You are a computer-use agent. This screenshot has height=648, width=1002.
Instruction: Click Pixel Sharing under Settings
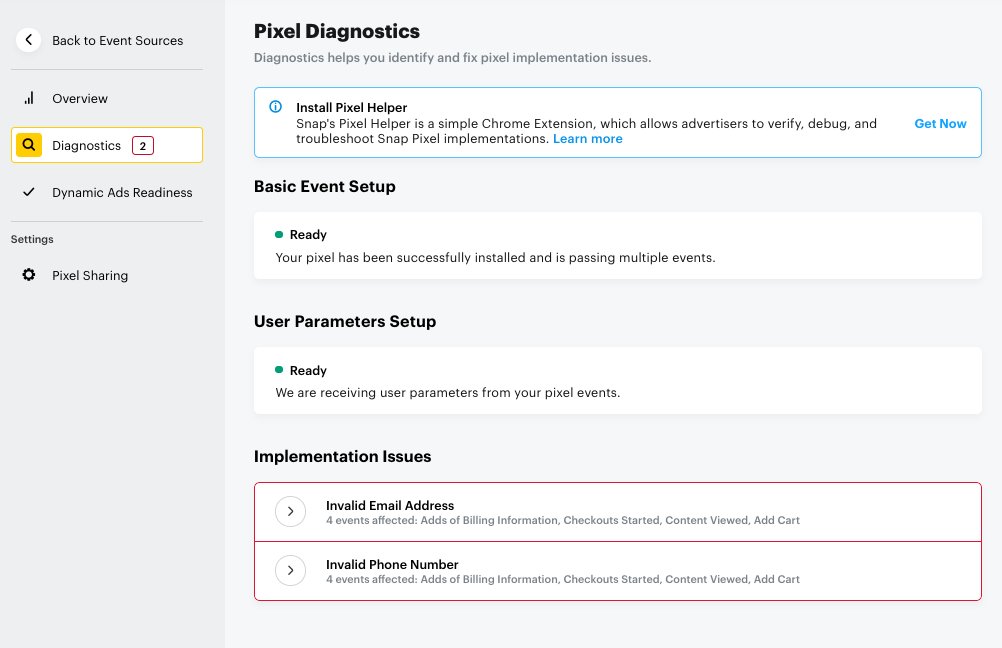(x=90, y=274)
